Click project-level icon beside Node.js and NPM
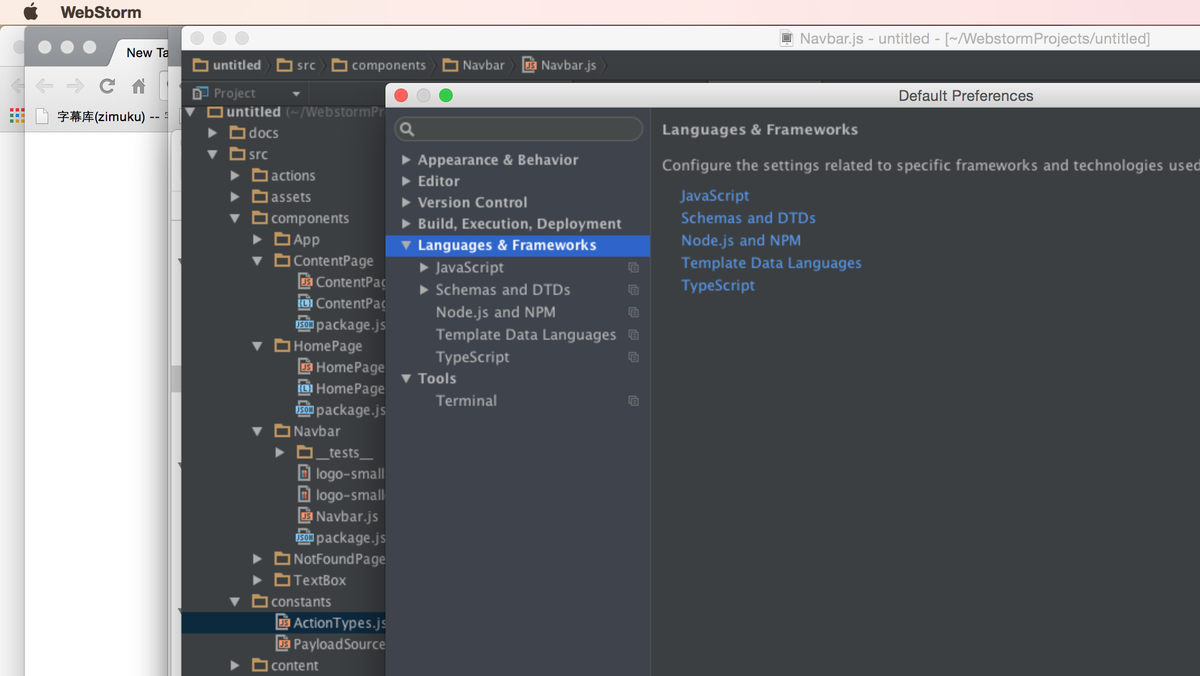Image resolution: width=1200 pixels, height=676 pixels. [x=633, y=312]
